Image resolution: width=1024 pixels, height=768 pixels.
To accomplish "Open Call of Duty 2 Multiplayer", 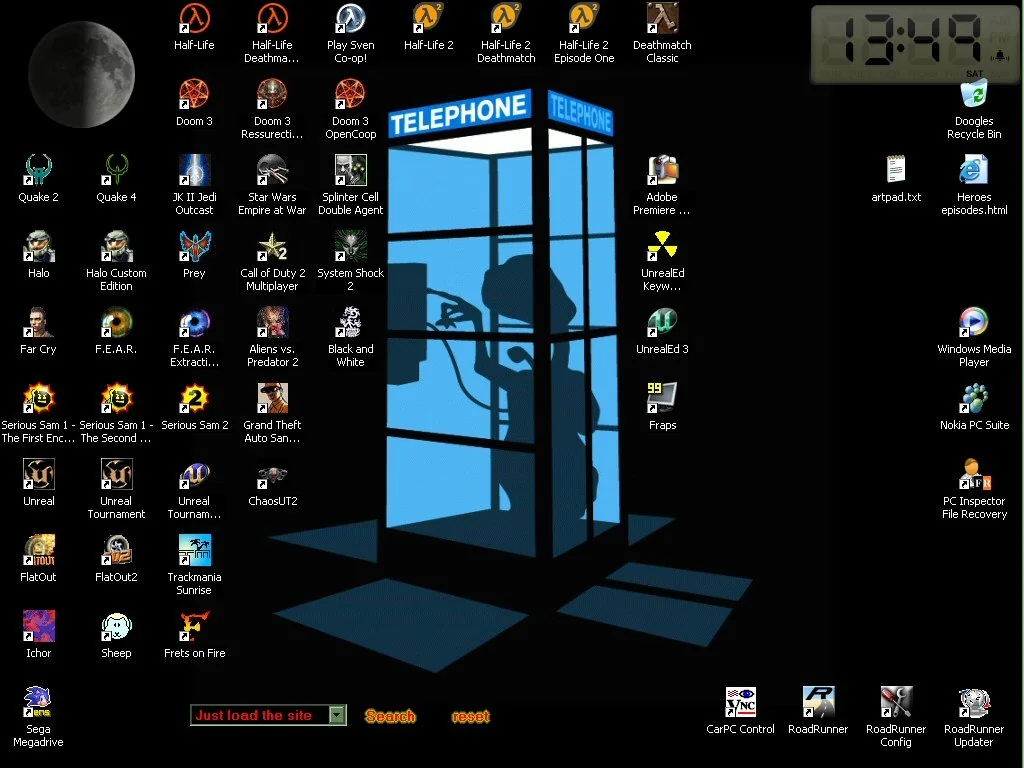I will [272, 247].
